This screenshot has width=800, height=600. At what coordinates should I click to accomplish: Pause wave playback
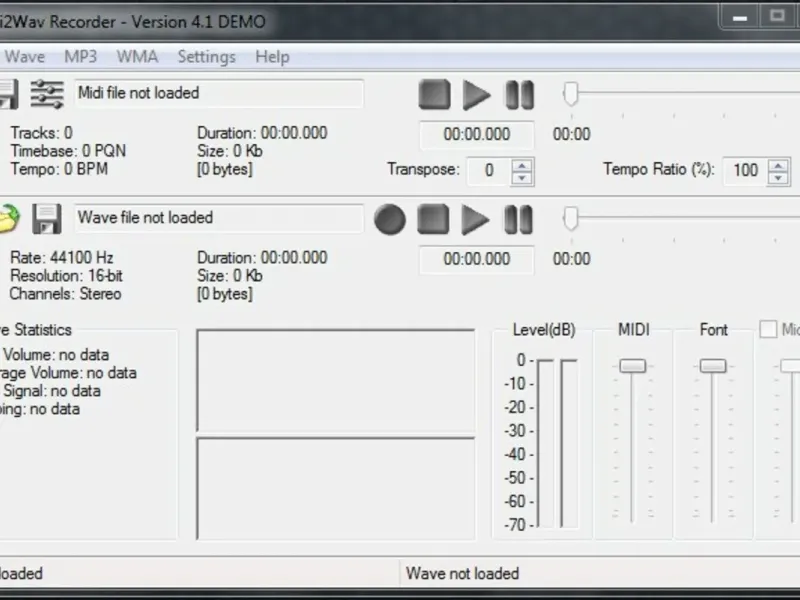(x=518, y=219)
